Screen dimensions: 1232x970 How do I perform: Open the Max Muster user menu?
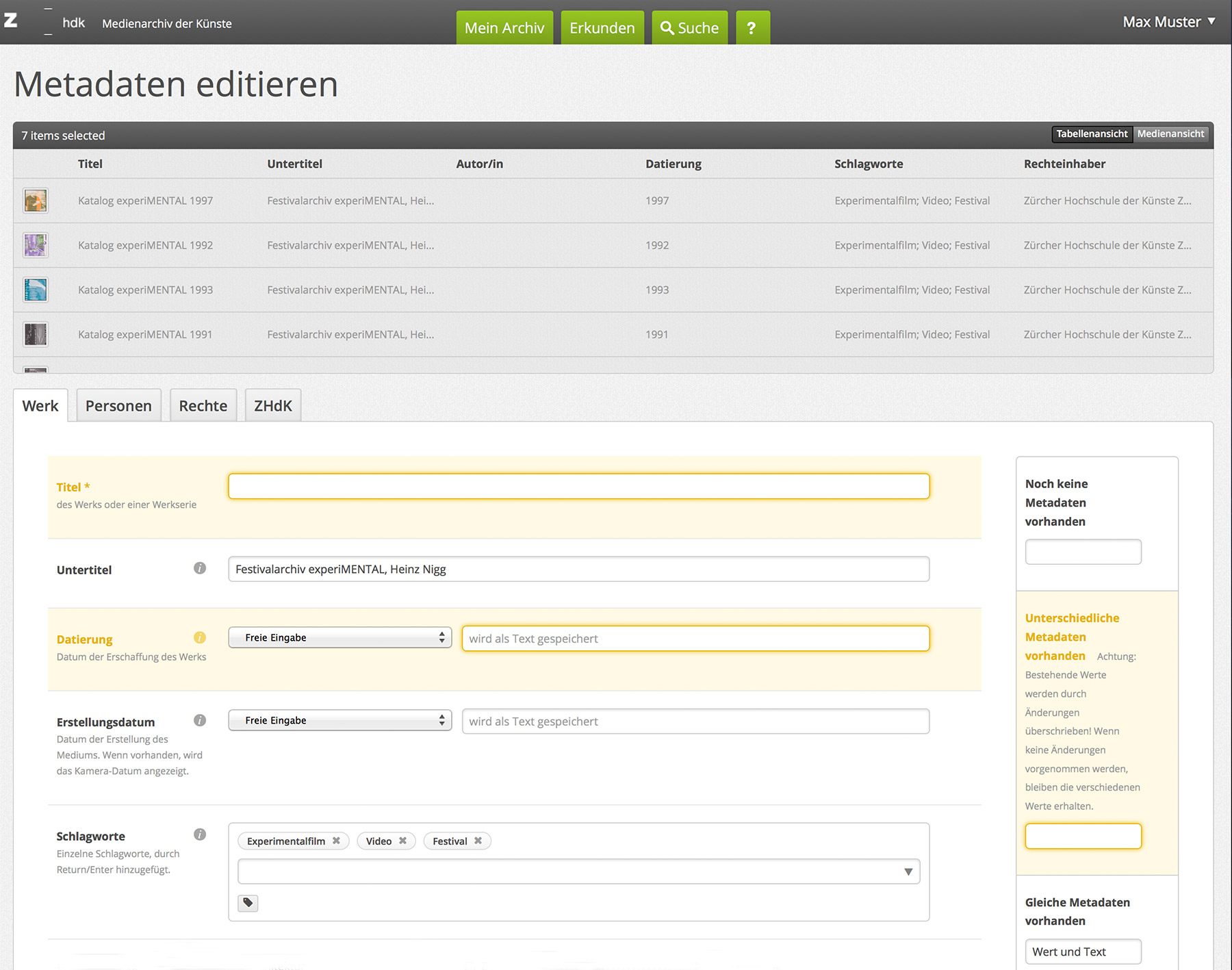[x=1168, y=22]
